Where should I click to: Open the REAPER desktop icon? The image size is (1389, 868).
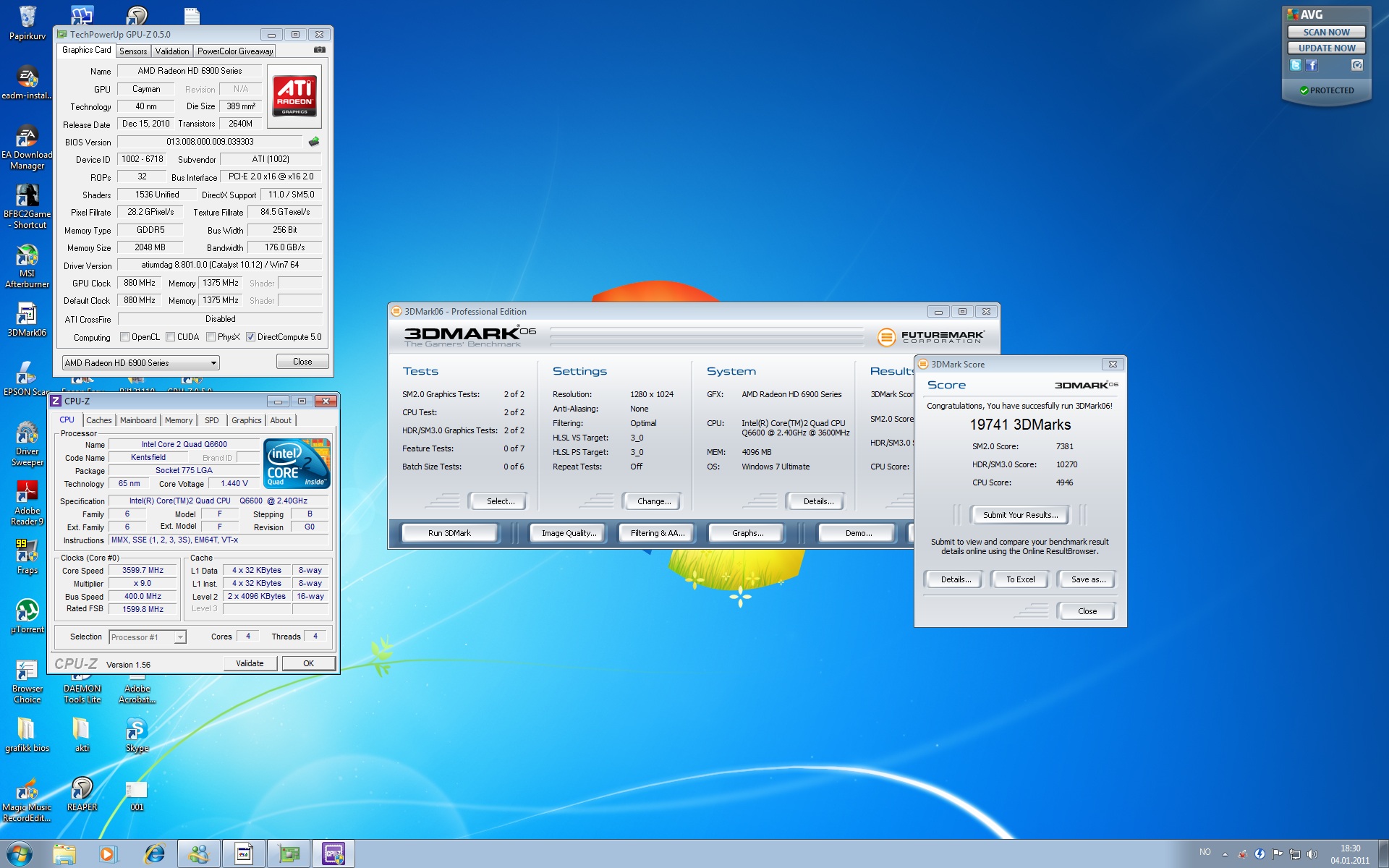[82, 795]
